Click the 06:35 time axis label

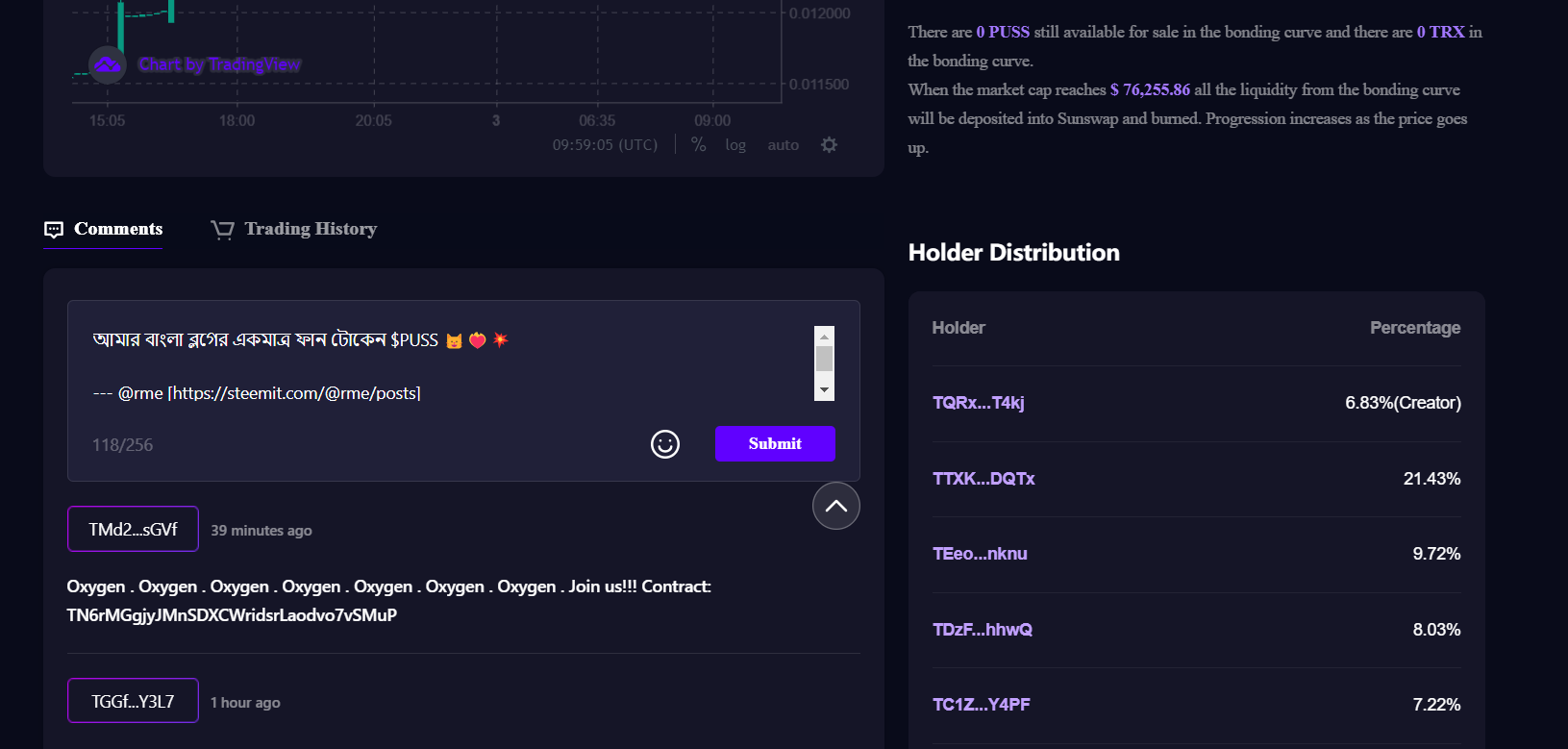point(597,120)
